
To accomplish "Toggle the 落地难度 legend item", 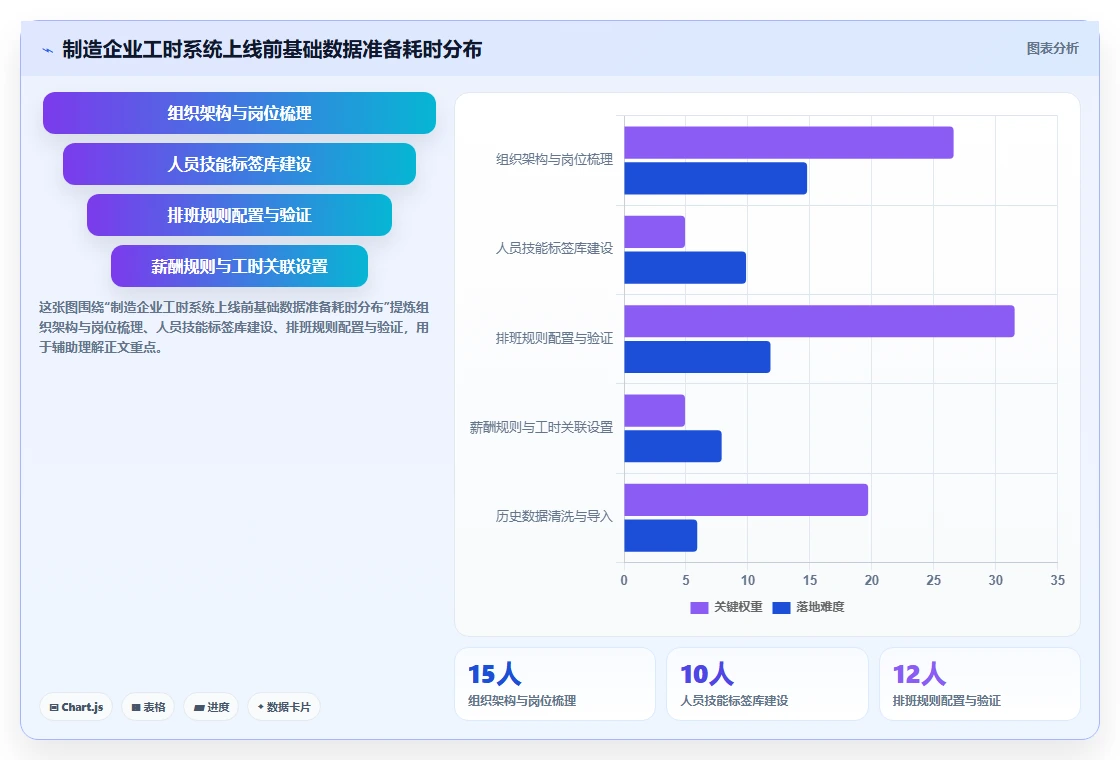I will pyautogui.click(x=809, y=607).
